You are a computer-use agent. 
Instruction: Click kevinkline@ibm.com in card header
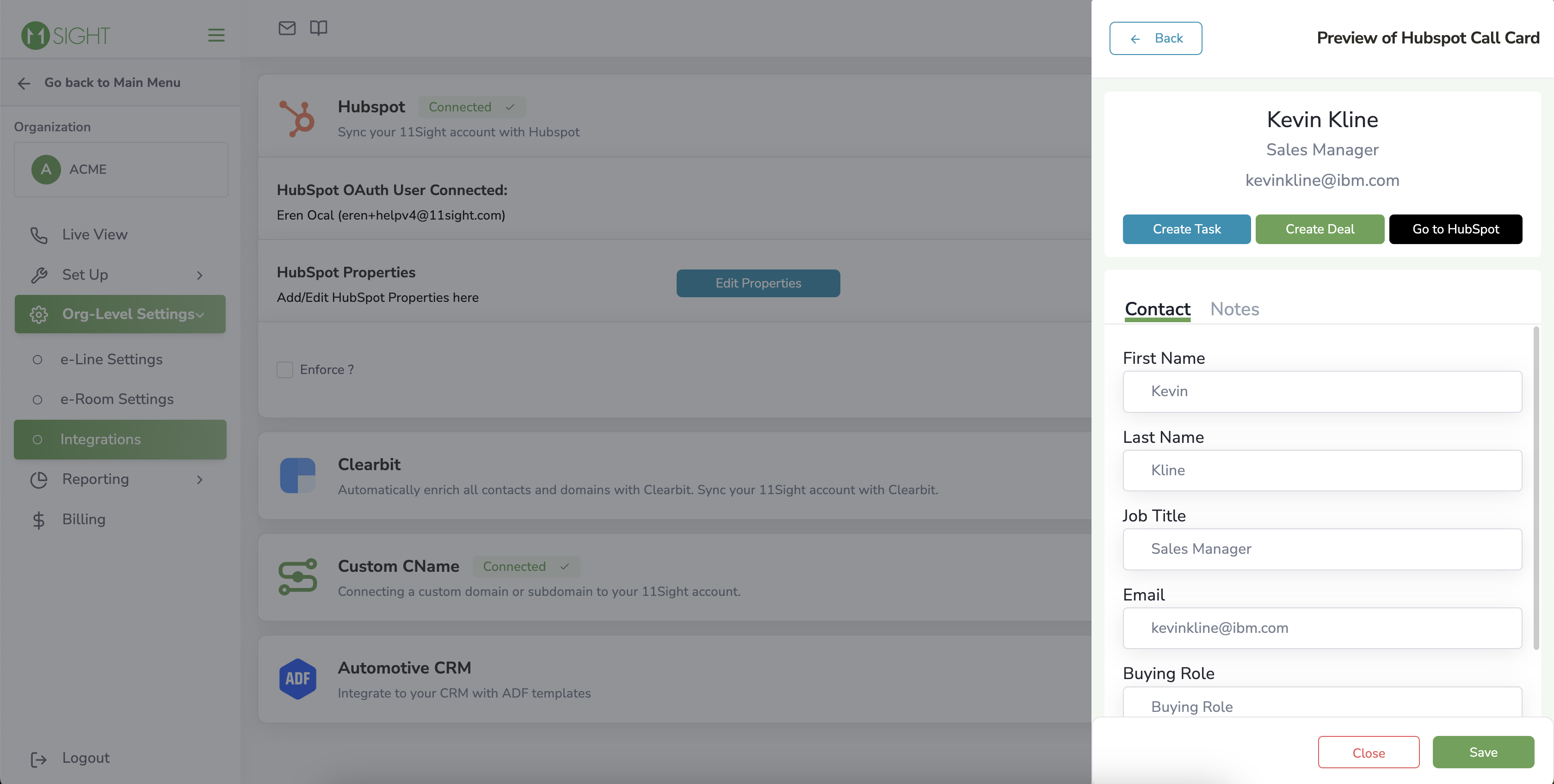[1322, 180]
